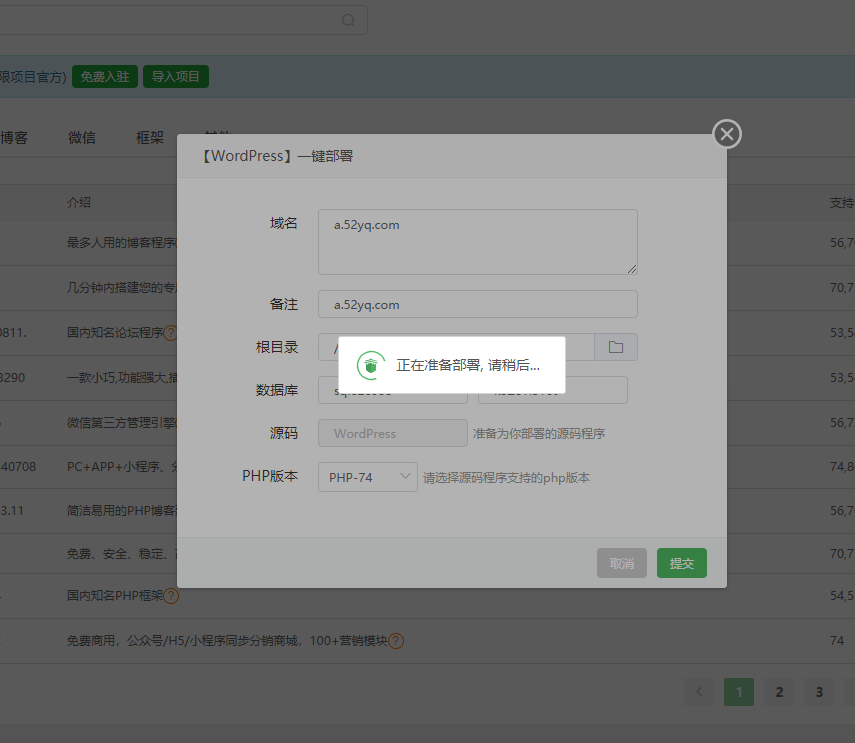Click the previous page arrow

pyautogui.click(x=699, y=692)
